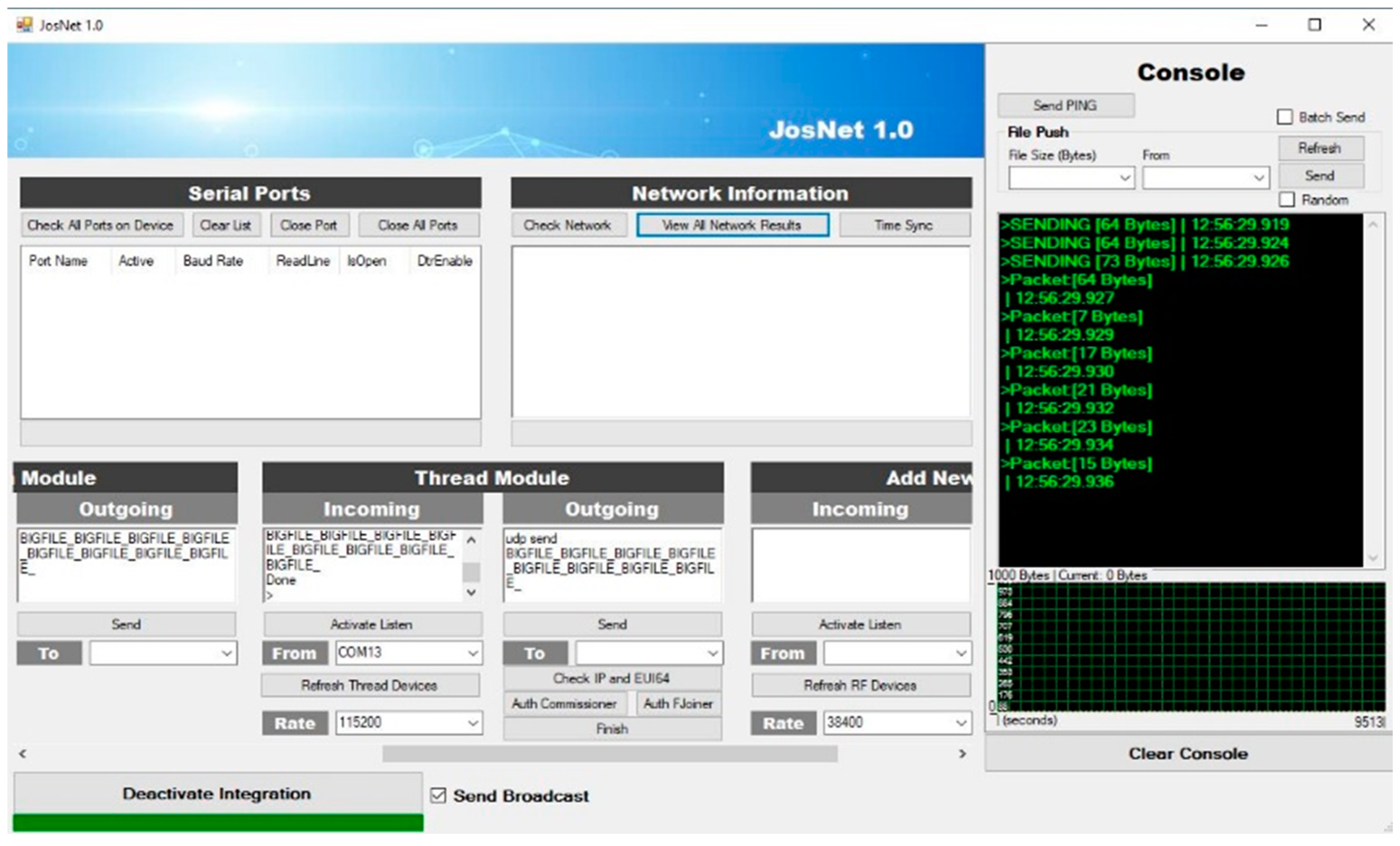
Task: Maximize the JosNet window
Action: coord(1314,25)
